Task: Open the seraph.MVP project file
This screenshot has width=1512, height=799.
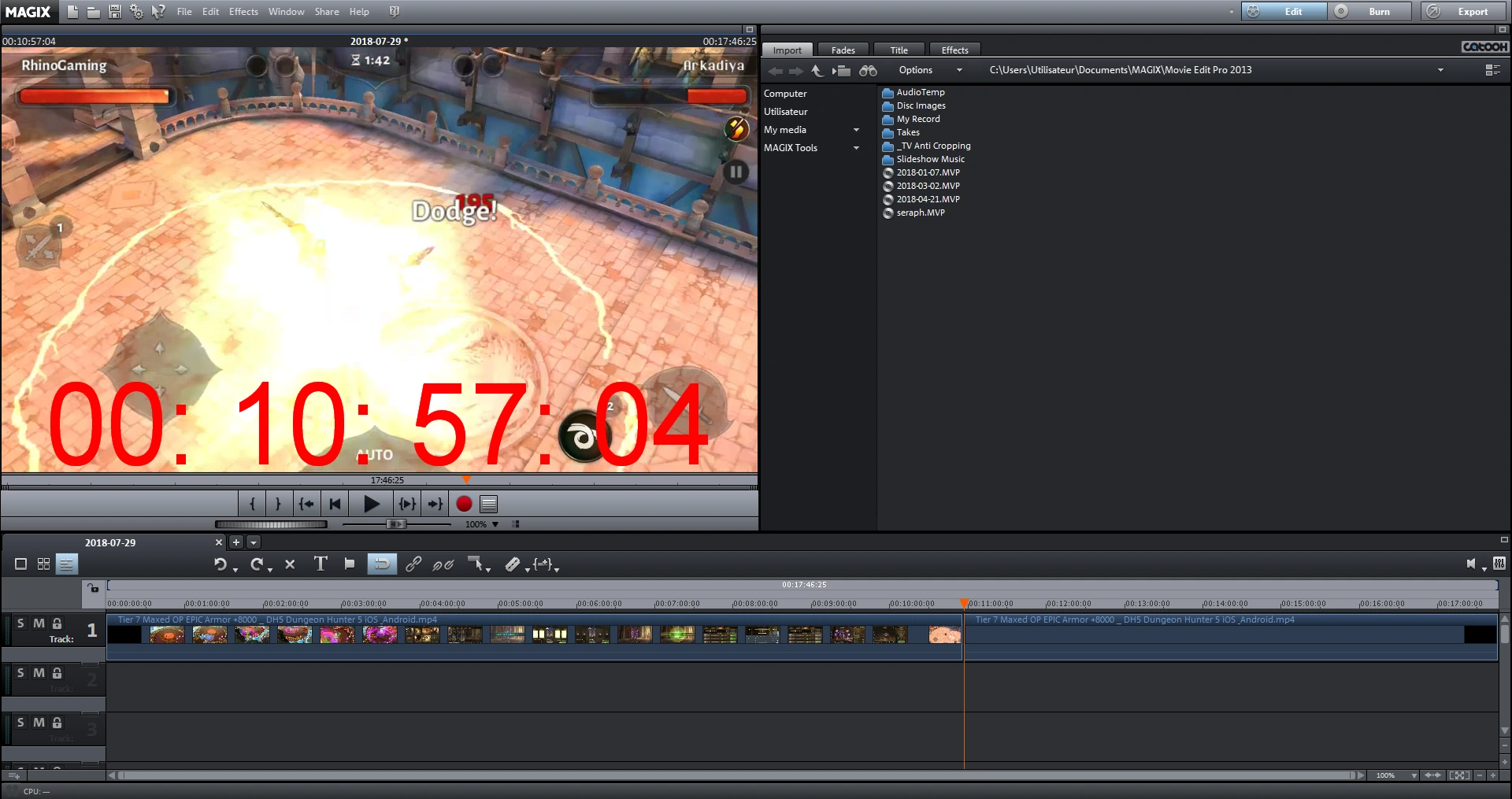Action: pos(920,213)
